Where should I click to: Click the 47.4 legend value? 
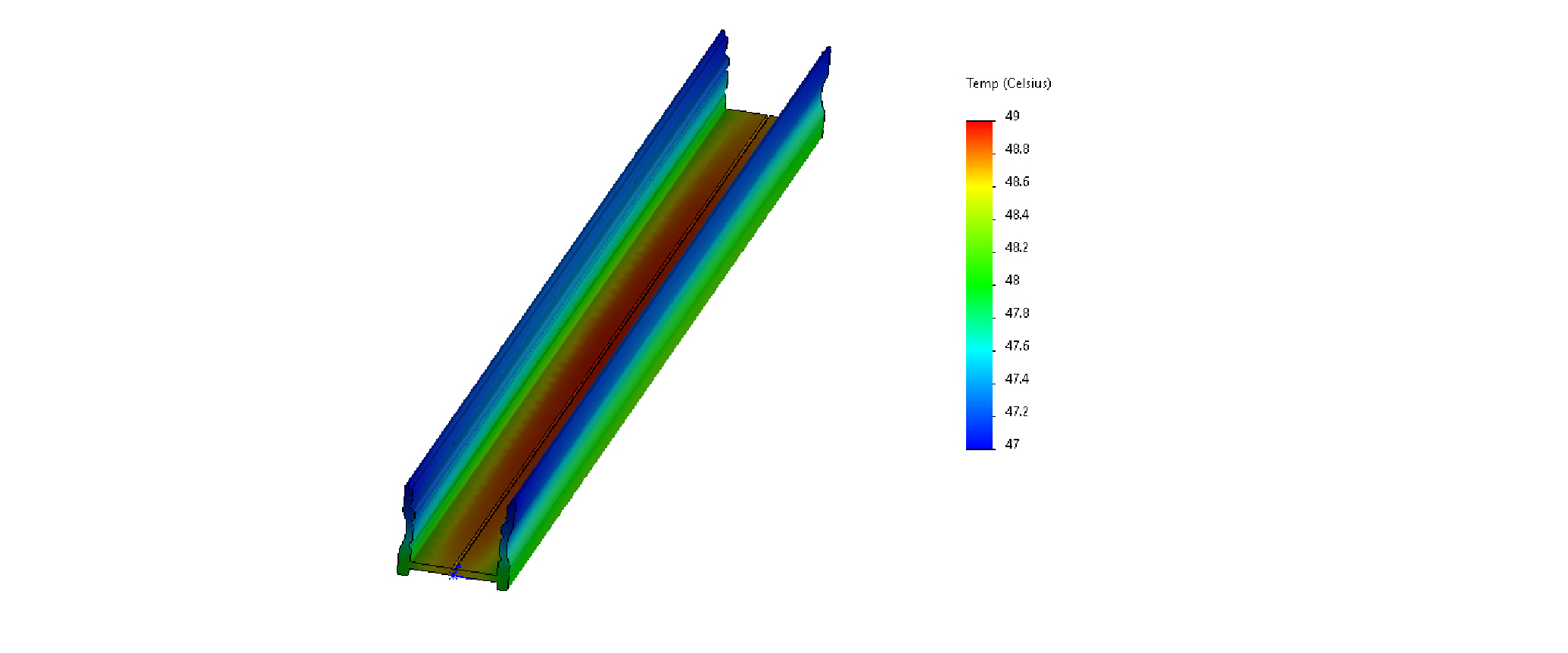[x=1017, y=379]
